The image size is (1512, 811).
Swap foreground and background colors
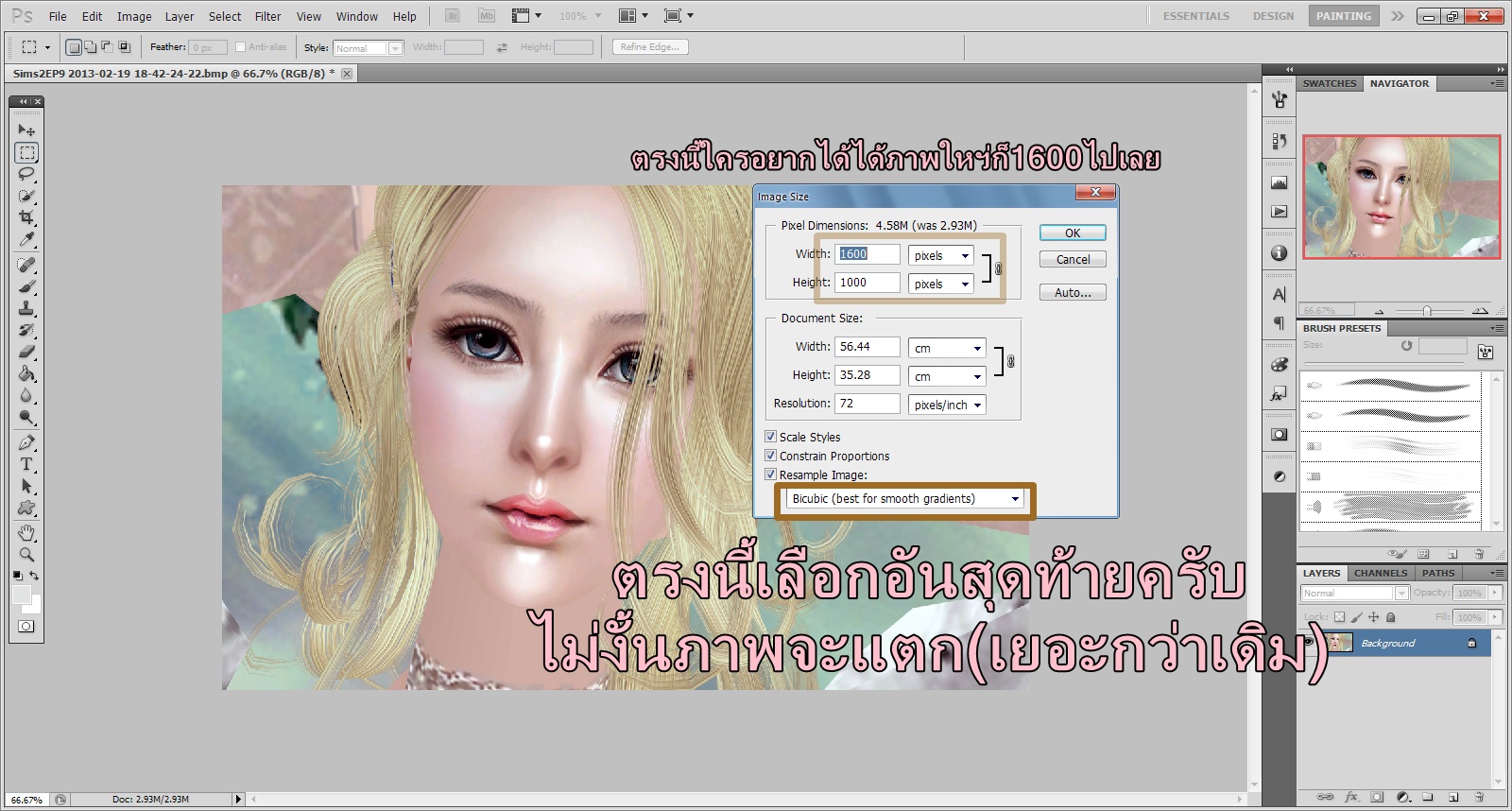coord(35,575)
